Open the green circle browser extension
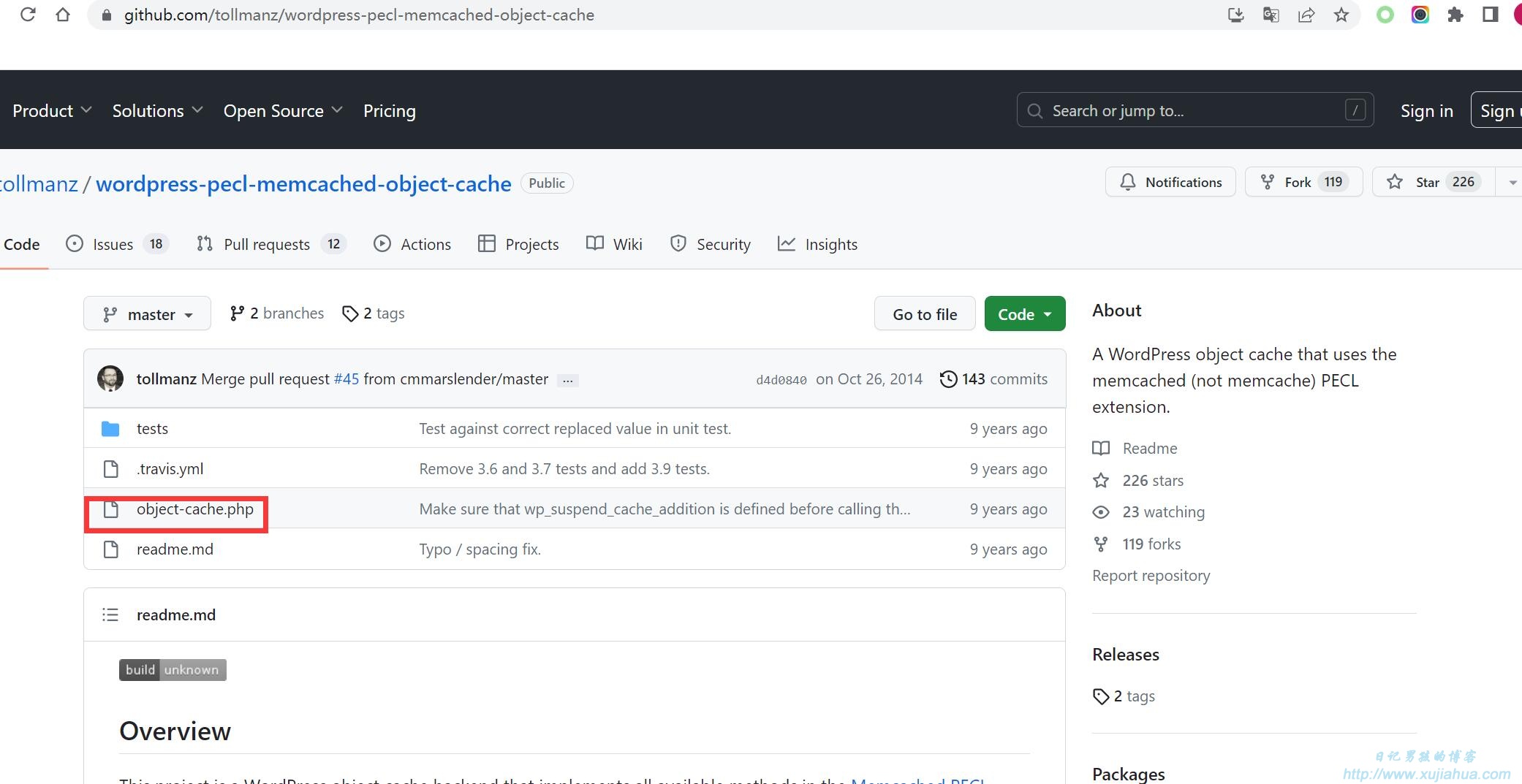Screen dimensions: 1522x784 (x=1385, y=15)
